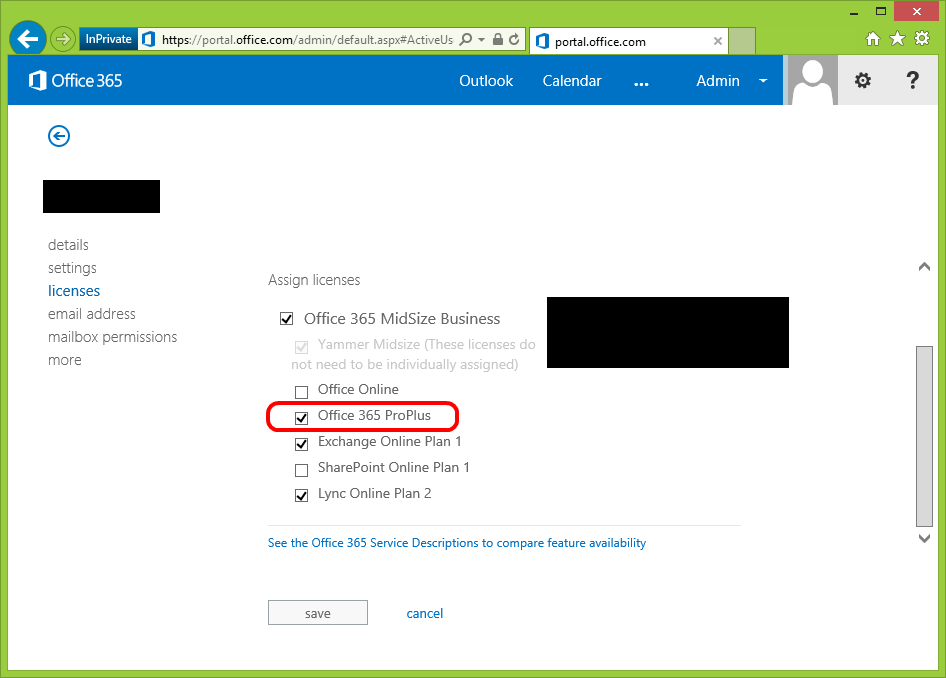Image resolution: width=946 pixels, height=678 pixels.
Task: Click the Assign licenses heading
Action: (x=314, y=280)
